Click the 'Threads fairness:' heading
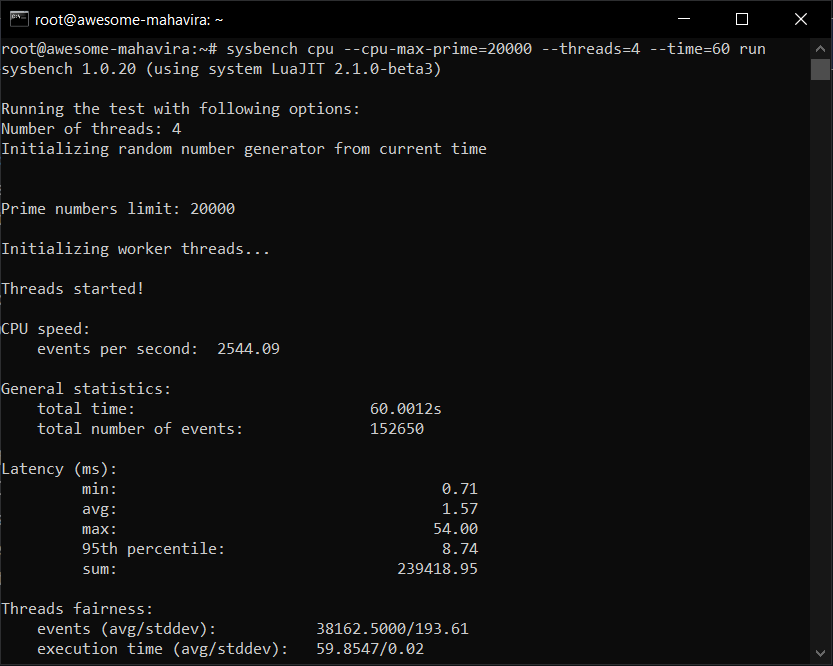 [x=77, y=609]
